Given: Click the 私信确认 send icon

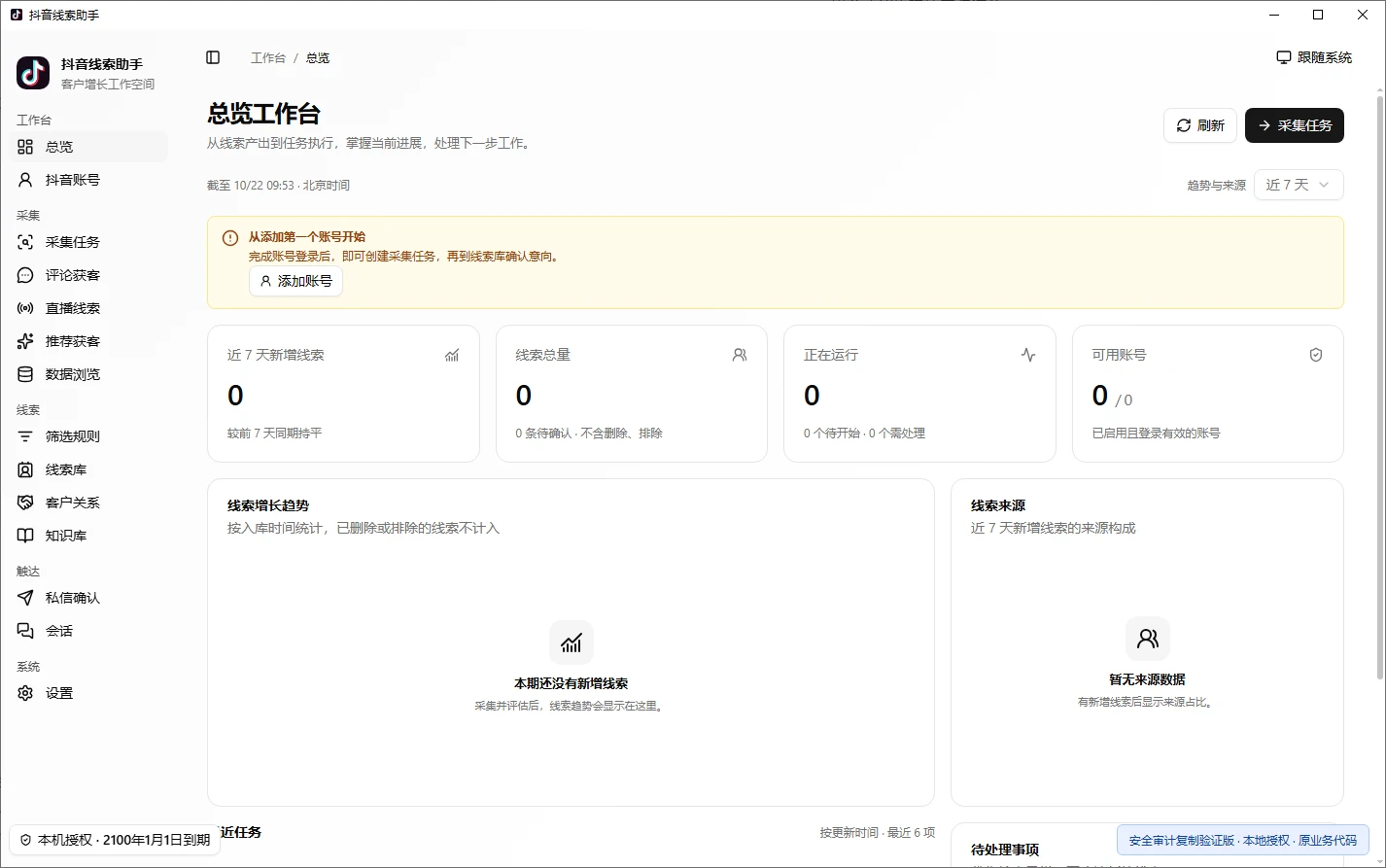Looking at the screenshot, I should [x=25, y=598].
